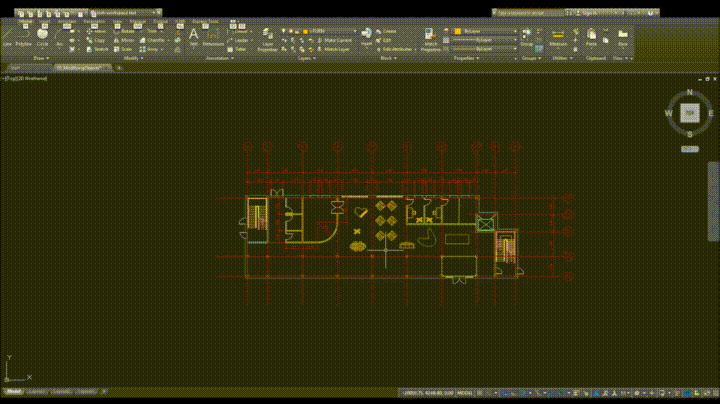Image resolution: width=720 pixels, height=404 pixels.
Task: Click the Measure utility tool
Action: 558,38
